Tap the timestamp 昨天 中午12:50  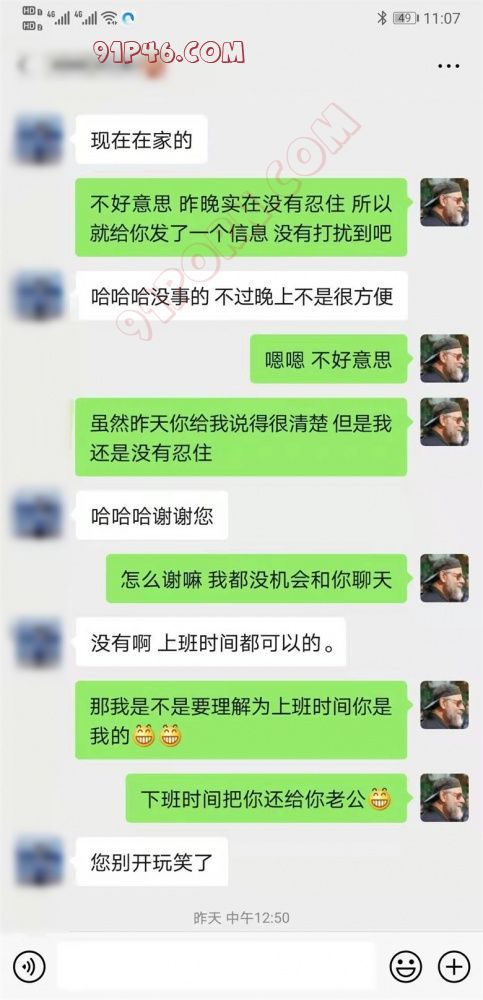(x=241, y=918)
